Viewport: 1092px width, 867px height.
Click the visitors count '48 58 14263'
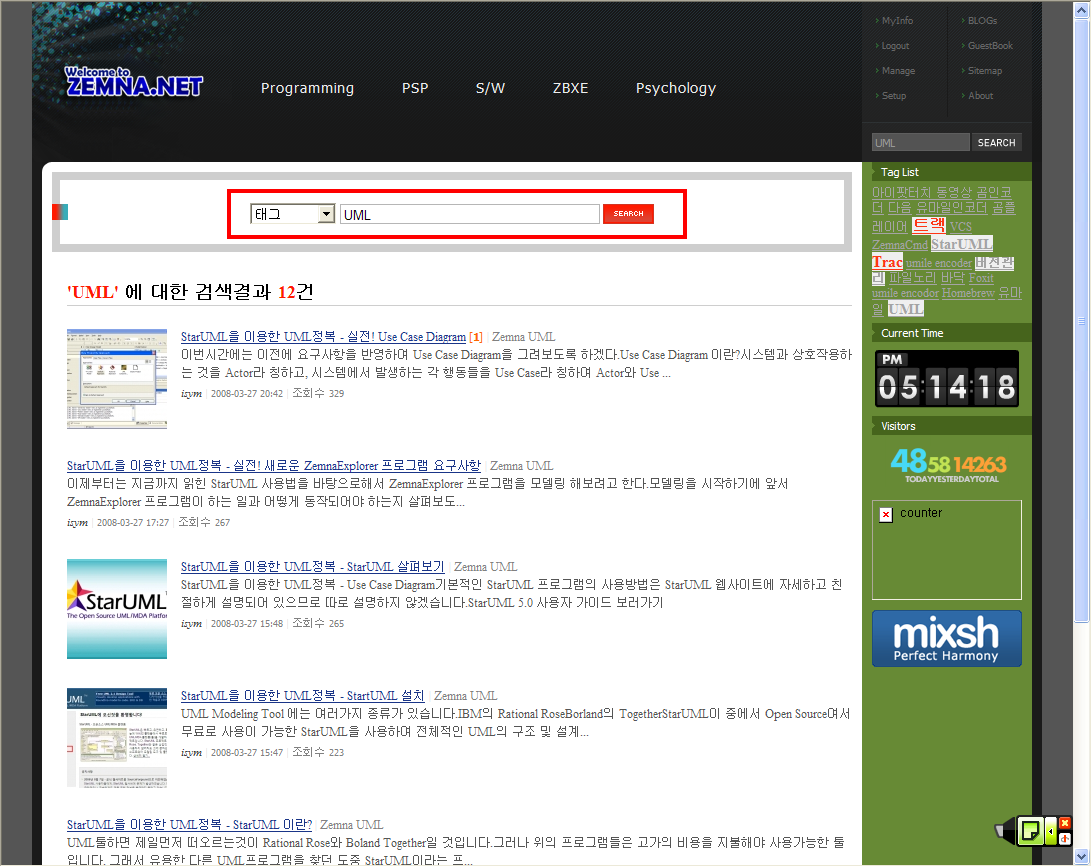pyautogui.click(x=949, y=464)
